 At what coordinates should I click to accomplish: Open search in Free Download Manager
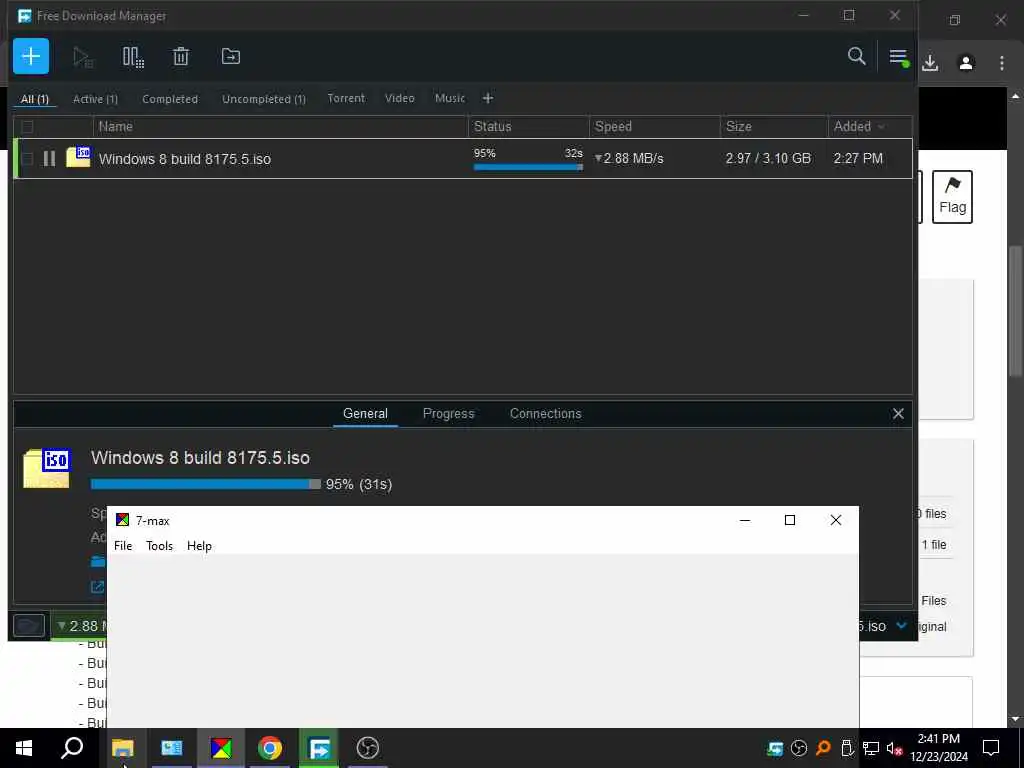coord(856,56)
